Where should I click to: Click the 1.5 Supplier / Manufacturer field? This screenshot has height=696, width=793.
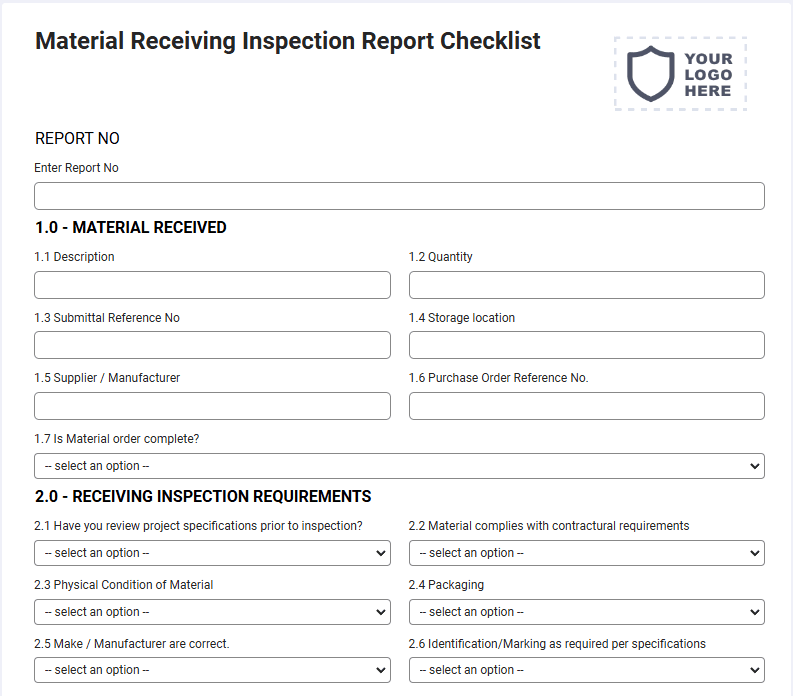click(212, 406)
